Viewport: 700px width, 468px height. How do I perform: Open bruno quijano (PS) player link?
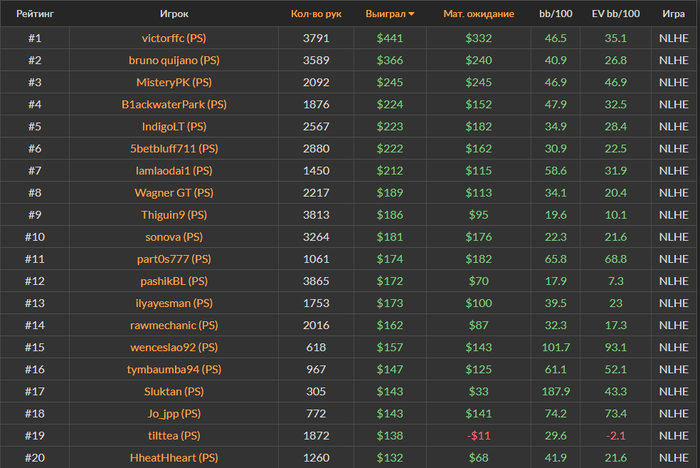coord(174,60)
